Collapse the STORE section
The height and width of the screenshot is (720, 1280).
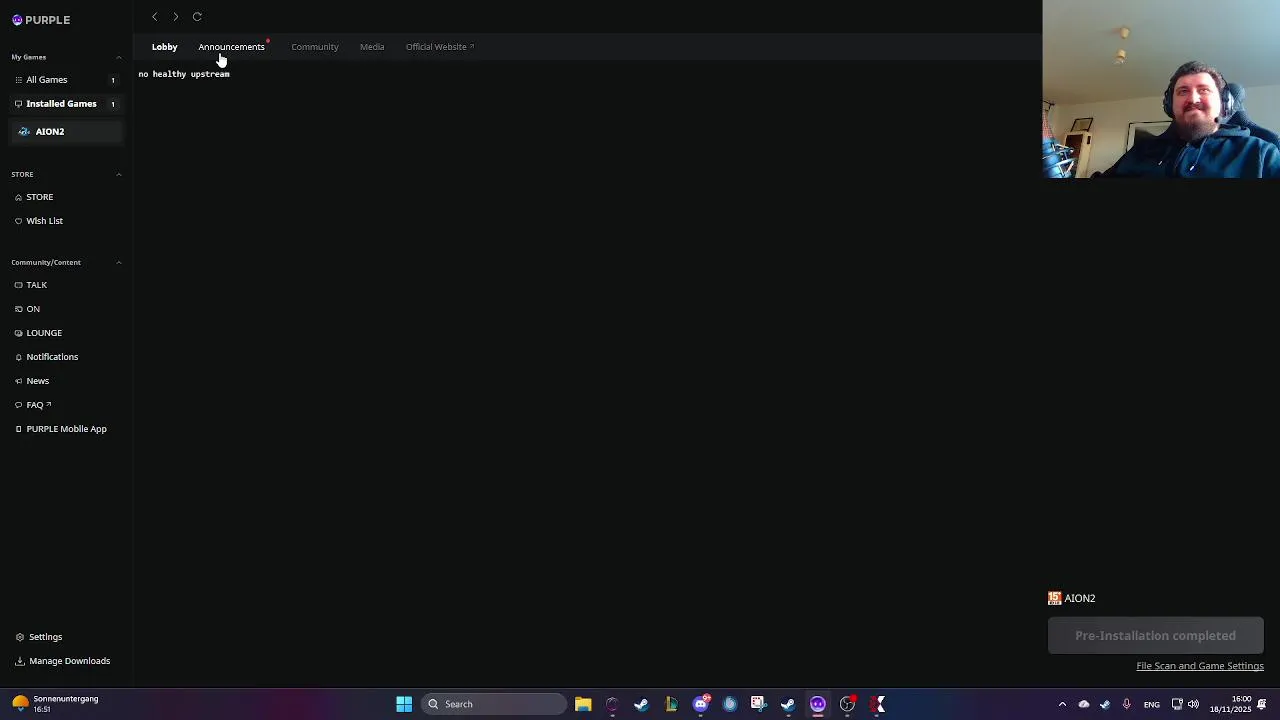pyautogui.click(x=119, y=174)
